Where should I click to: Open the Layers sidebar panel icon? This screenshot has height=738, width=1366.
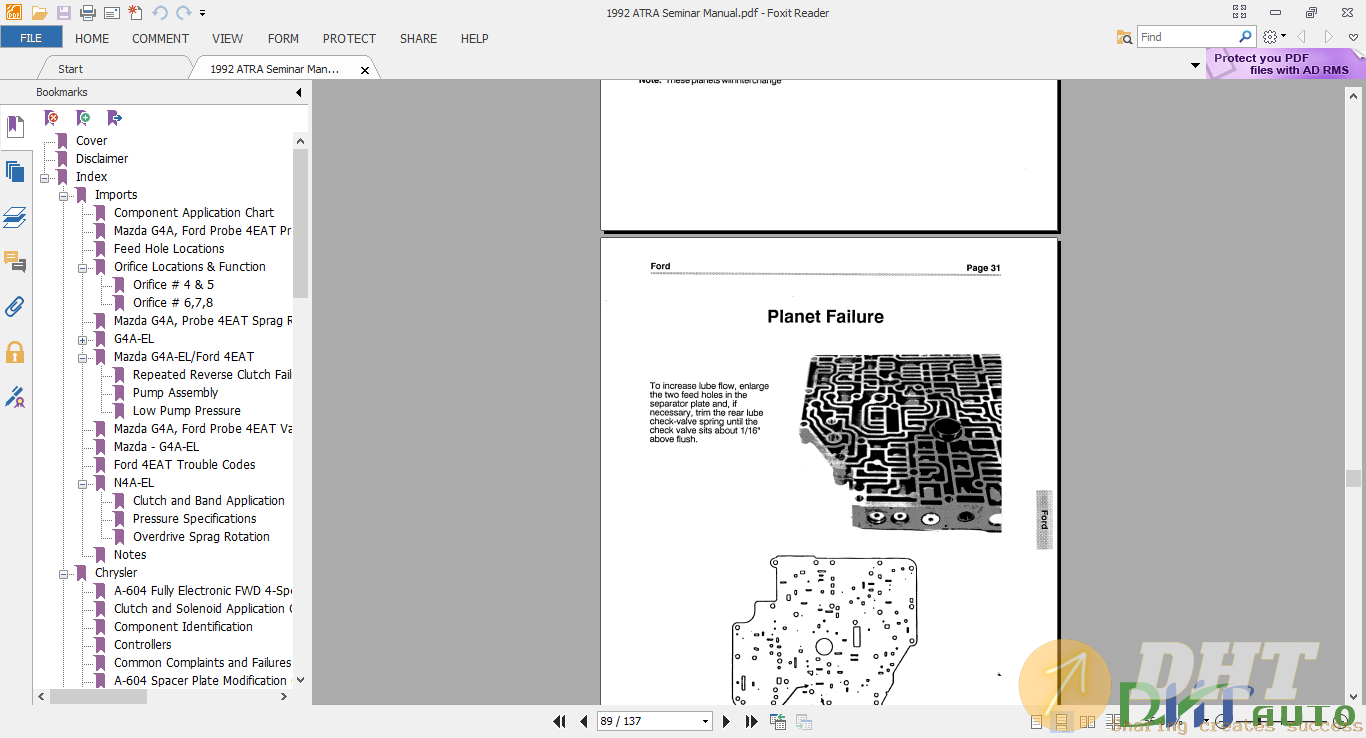(x=15, y=217)
